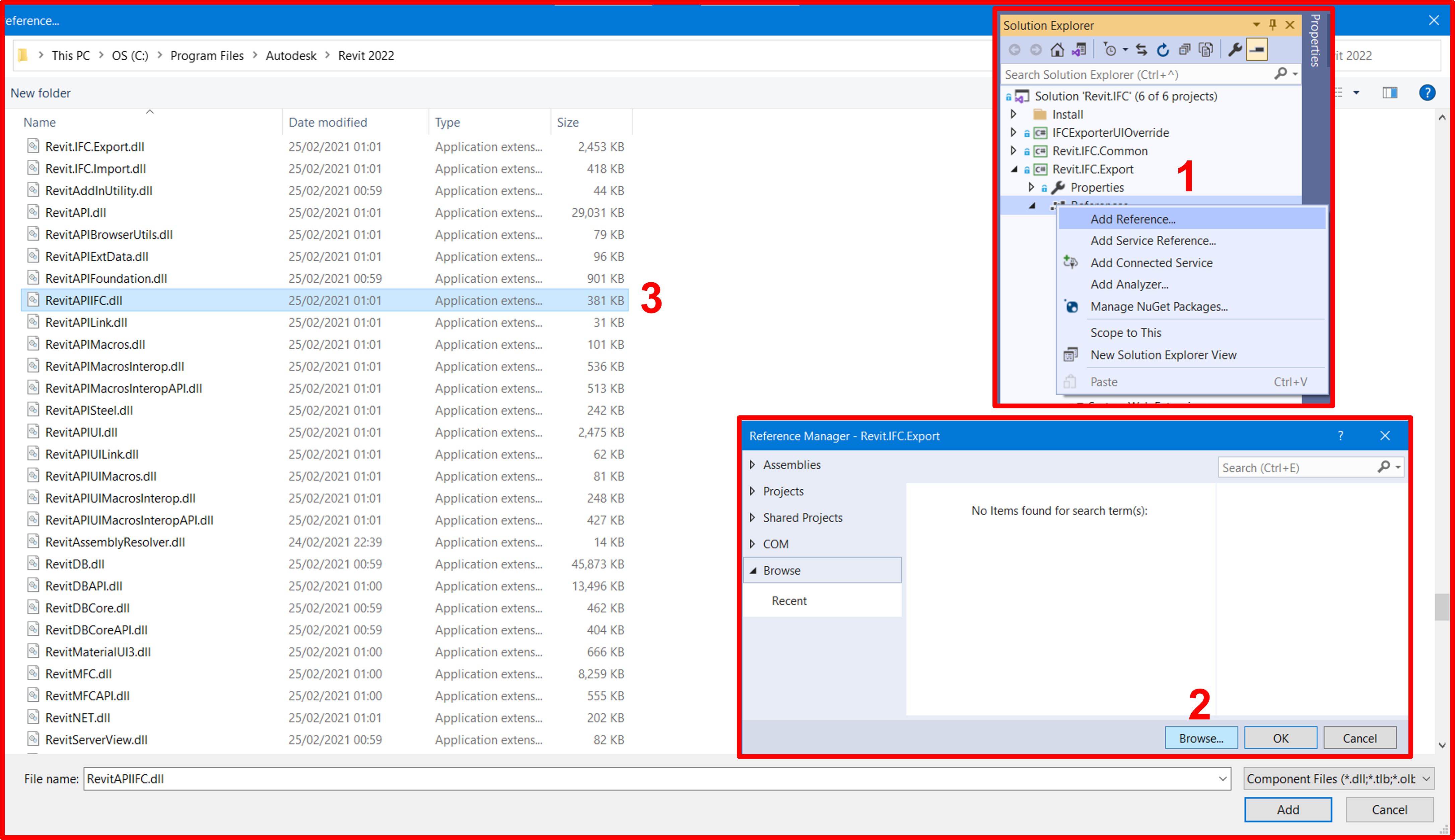Click Switch Views icon in Solution Explorer toolbar
The width and height of the screenshot is (1455, 840).
pyautogui.click(x=1079, y=50)
